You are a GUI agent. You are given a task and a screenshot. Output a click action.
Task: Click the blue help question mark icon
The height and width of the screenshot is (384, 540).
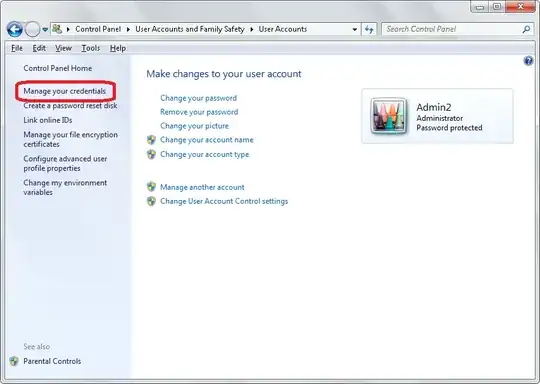[x=528, y=61]
